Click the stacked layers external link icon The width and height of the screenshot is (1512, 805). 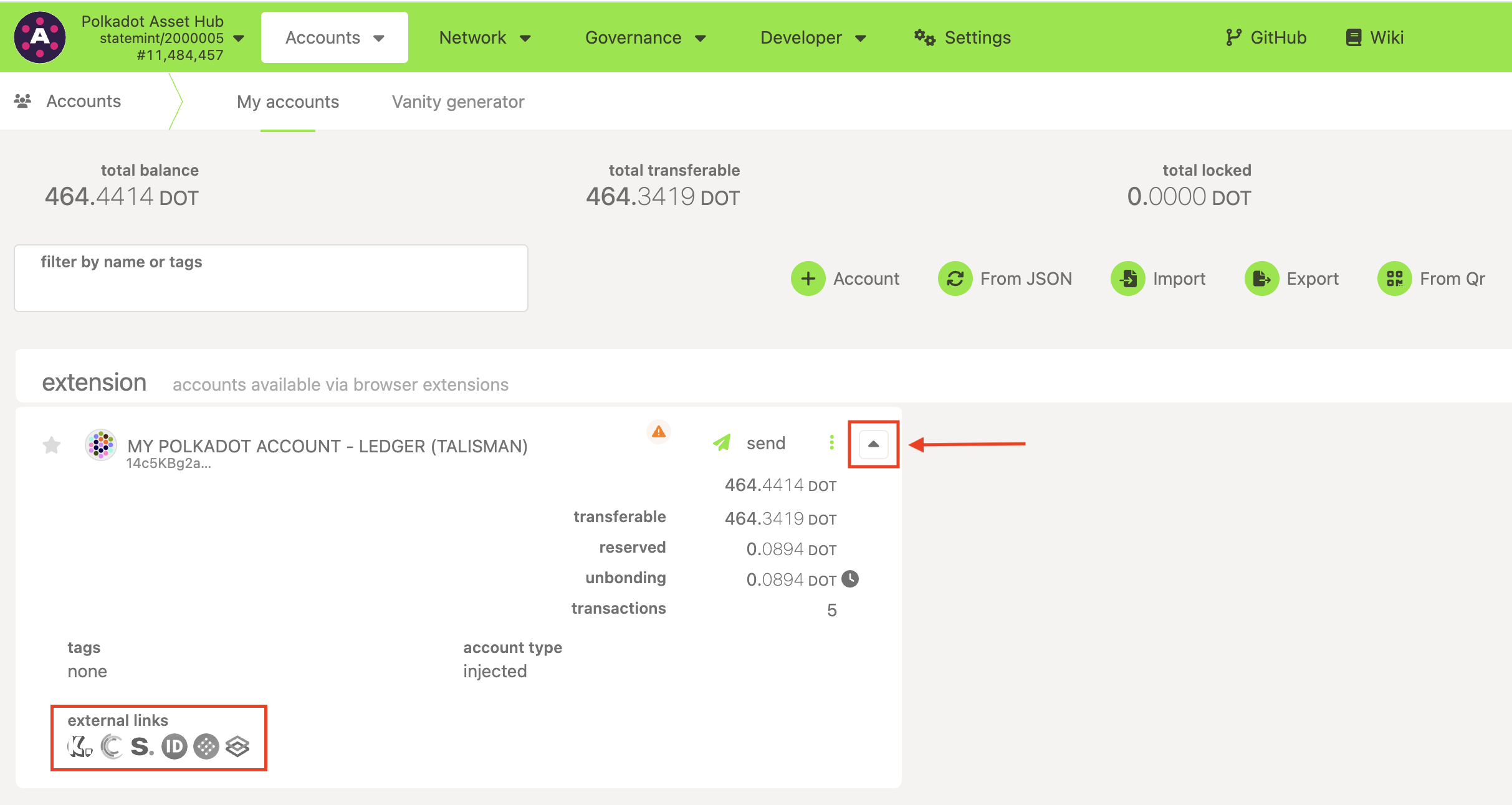[x=237, y=746]
